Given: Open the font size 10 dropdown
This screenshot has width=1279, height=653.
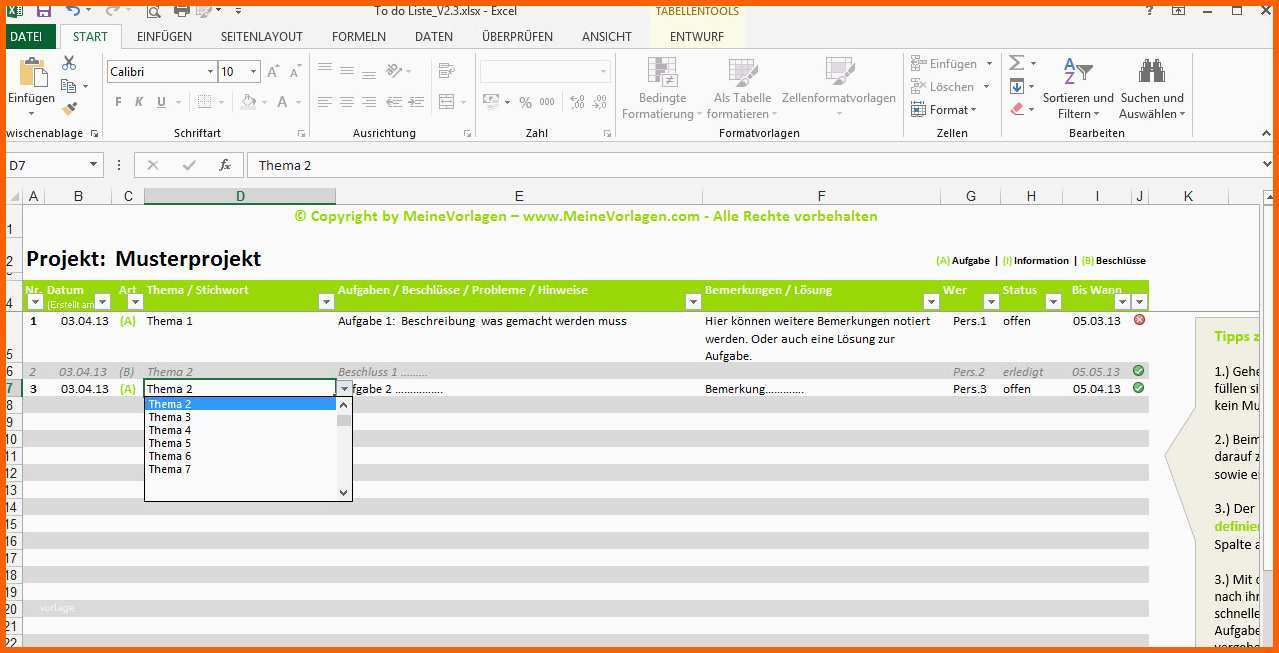Looking at the screenshot, I should (x=254, y=72).
